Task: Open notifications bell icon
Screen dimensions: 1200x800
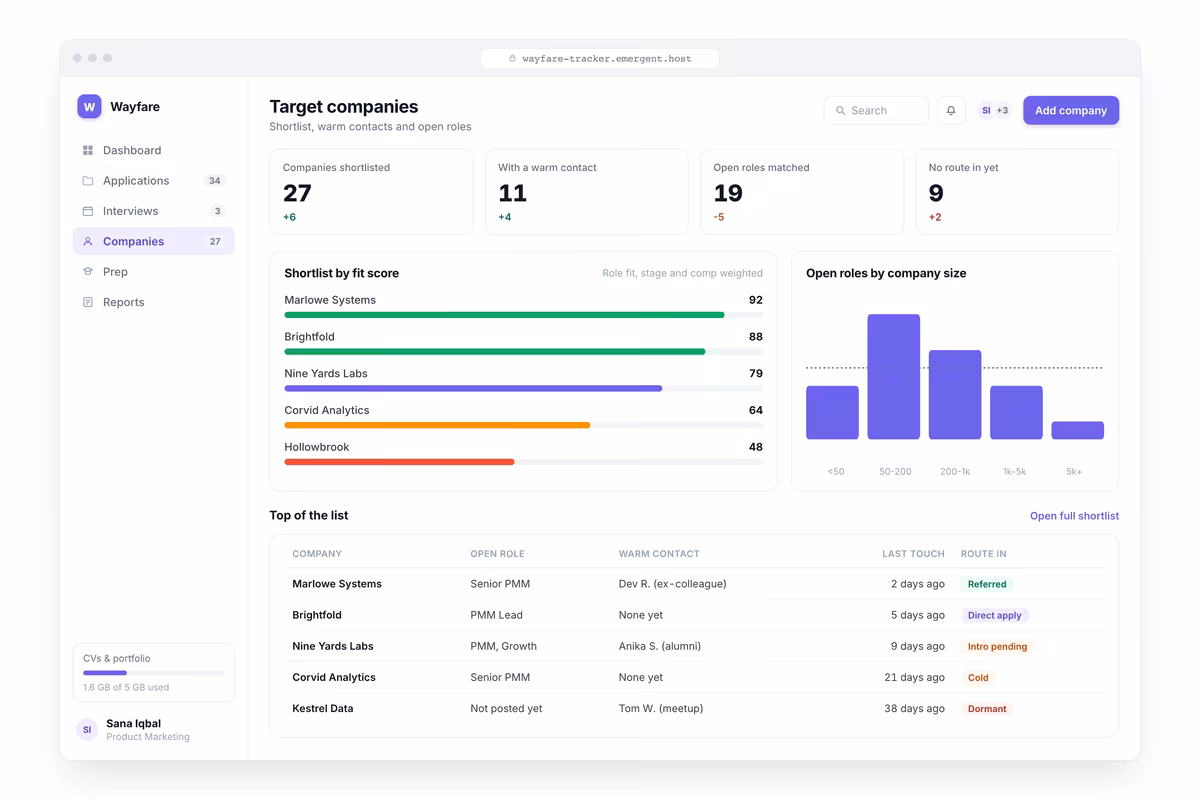Action: tap(951, 111)
